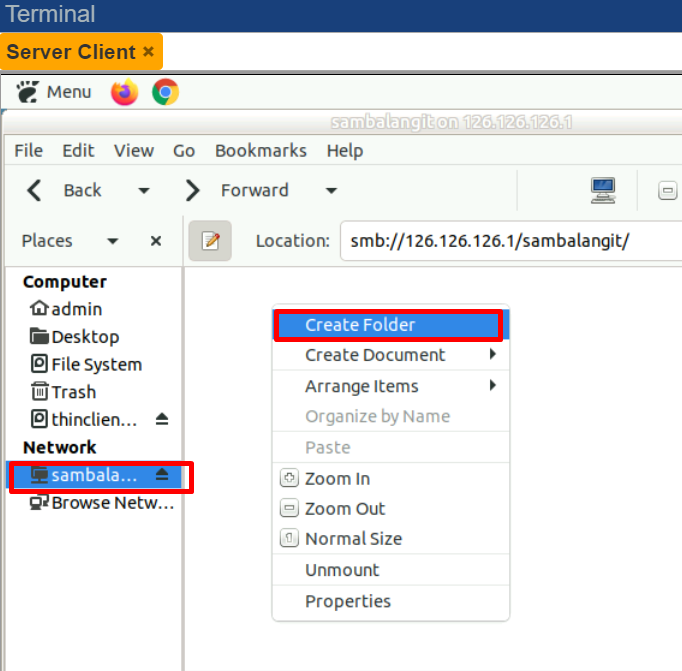Open File System in the sidebar
The height and width of the screenshot is (671, 682).
(x=86, y=364)
